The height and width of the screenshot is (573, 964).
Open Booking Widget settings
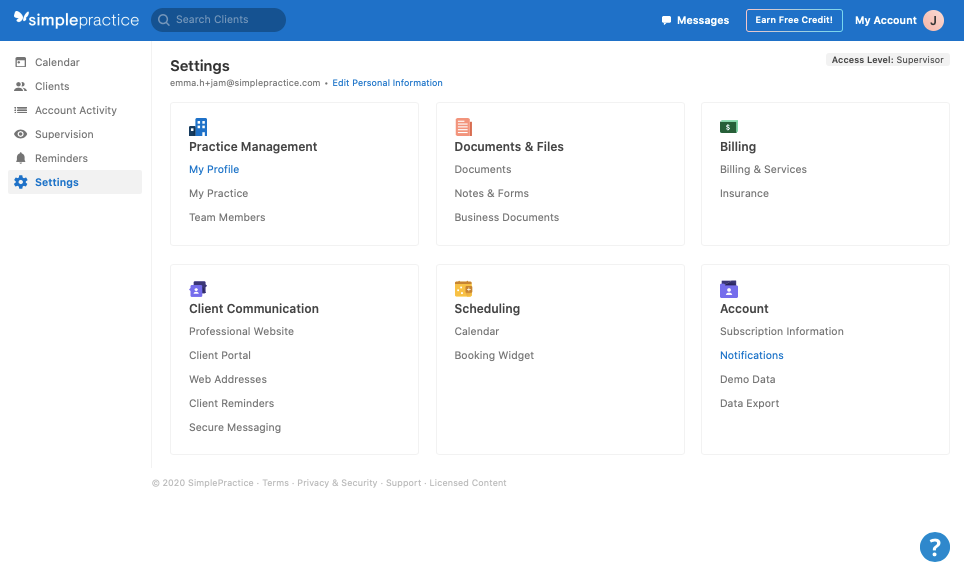pyautogui.click(x=494, y=355)
